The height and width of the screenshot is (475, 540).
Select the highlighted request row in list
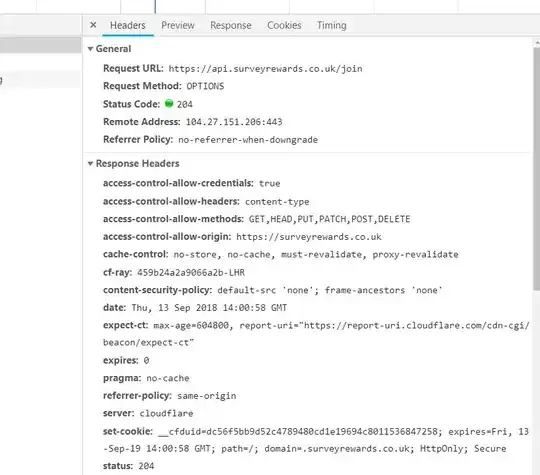(x=41, y=45)
